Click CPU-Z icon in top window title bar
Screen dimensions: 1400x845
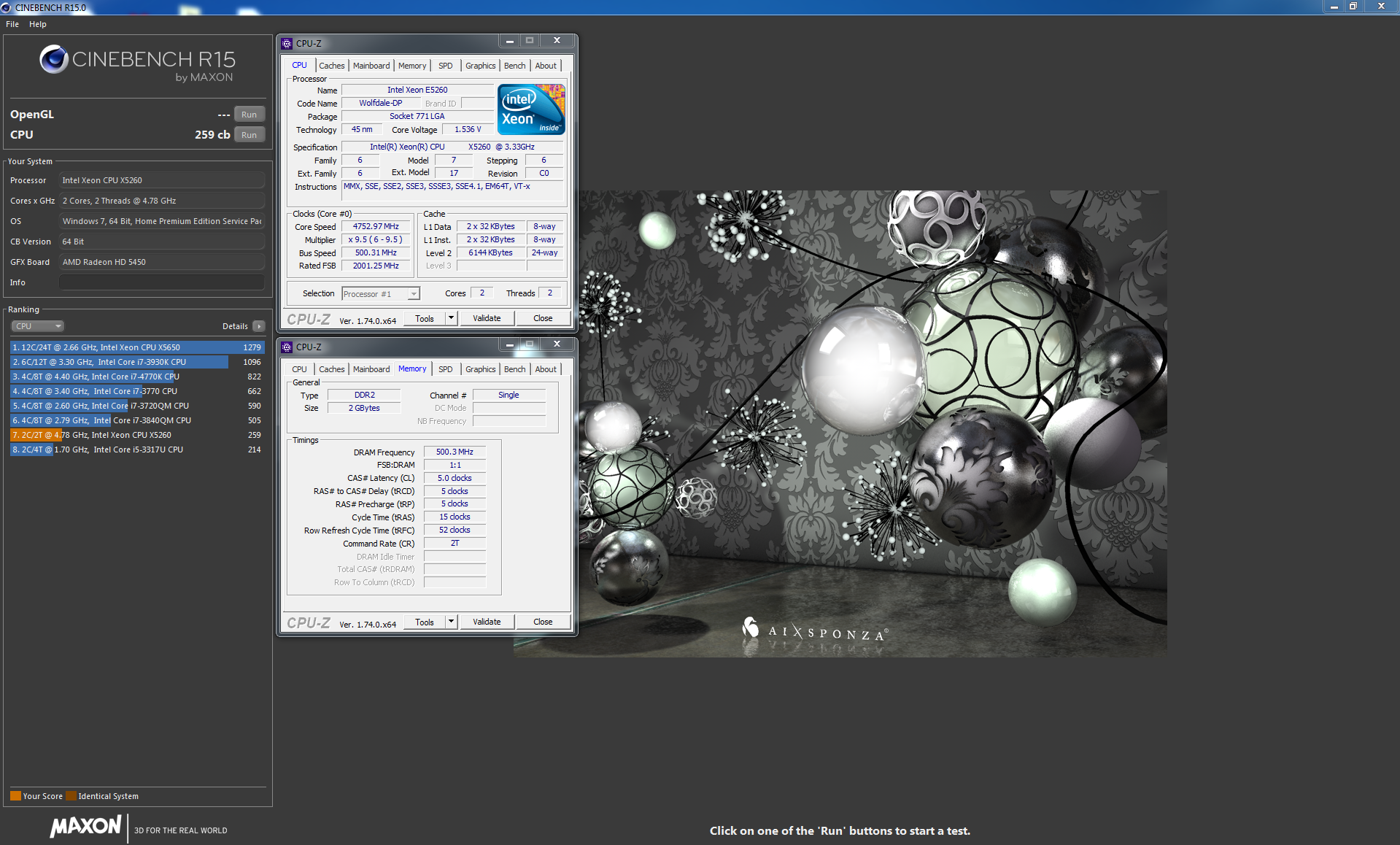tap(287, 43)
